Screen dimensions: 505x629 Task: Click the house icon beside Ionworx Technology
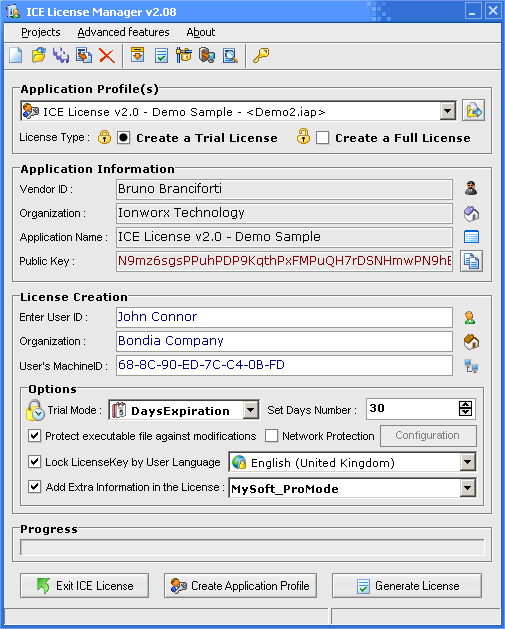[x=471, y=213]
